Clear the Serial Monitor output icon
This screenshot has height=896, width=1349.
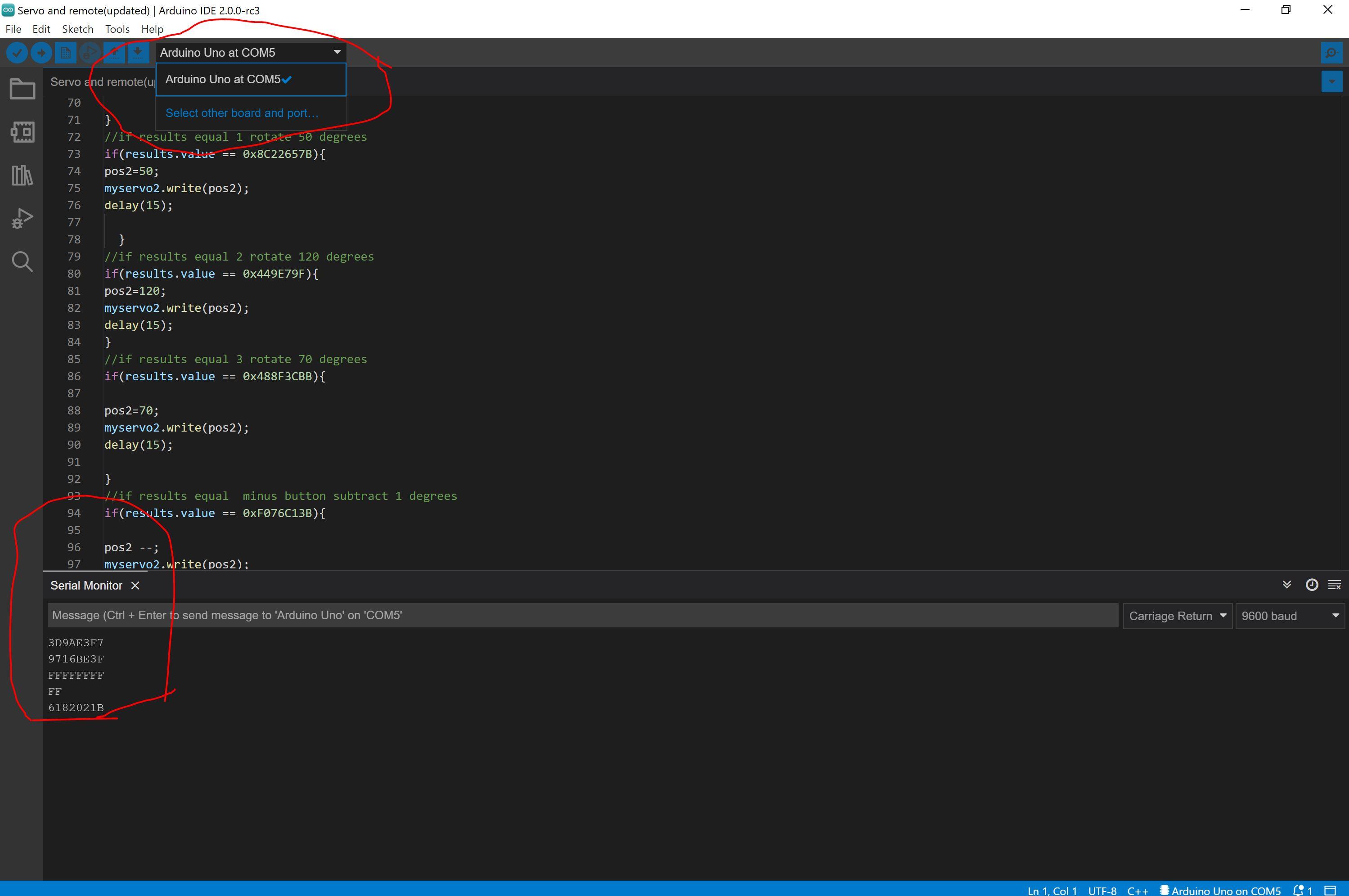[1335, 585]
